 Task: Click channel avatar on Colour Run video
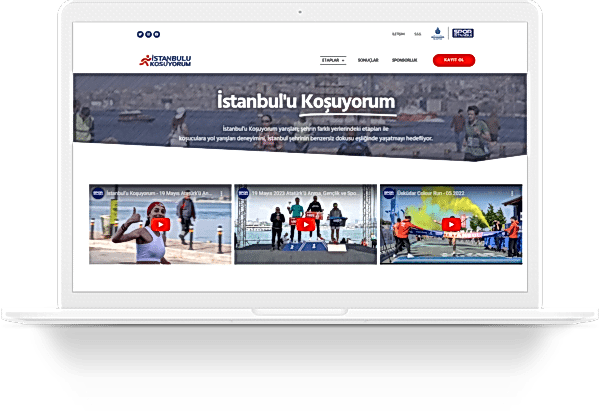point(389,193)
